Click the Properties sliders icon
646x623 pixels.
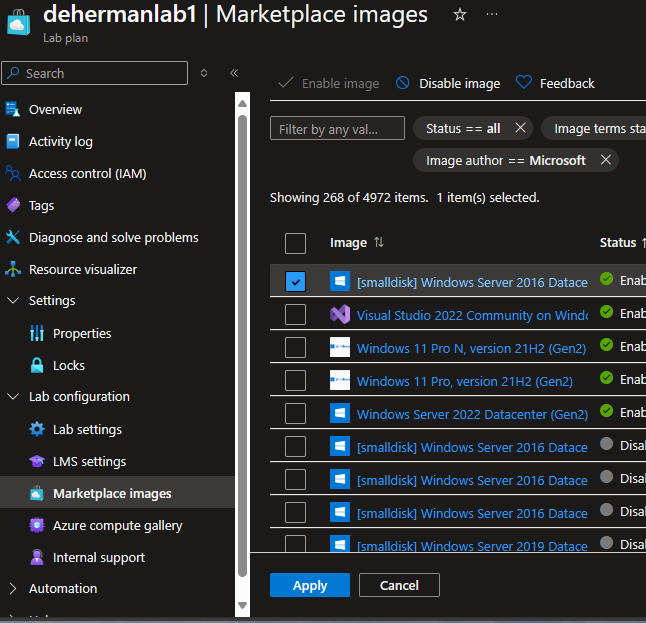click(x=37, y=333)
